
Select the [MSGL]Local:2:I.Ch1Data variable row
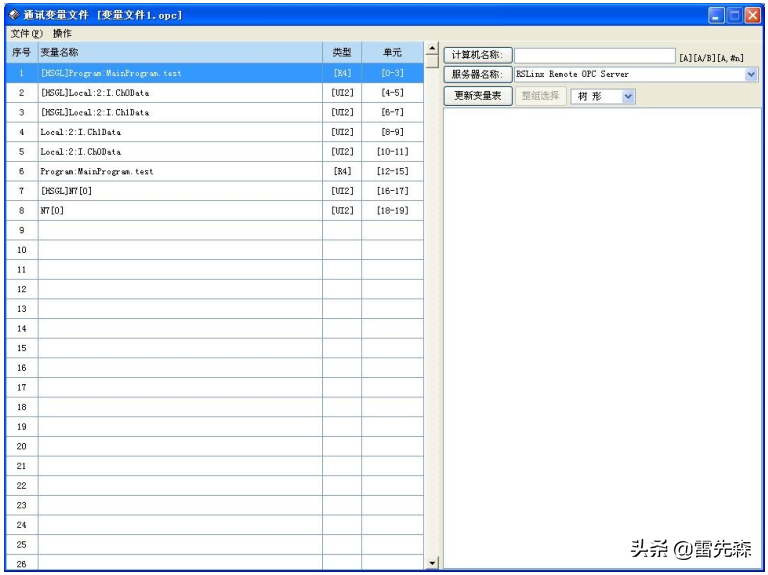click(x=180, y=113)
